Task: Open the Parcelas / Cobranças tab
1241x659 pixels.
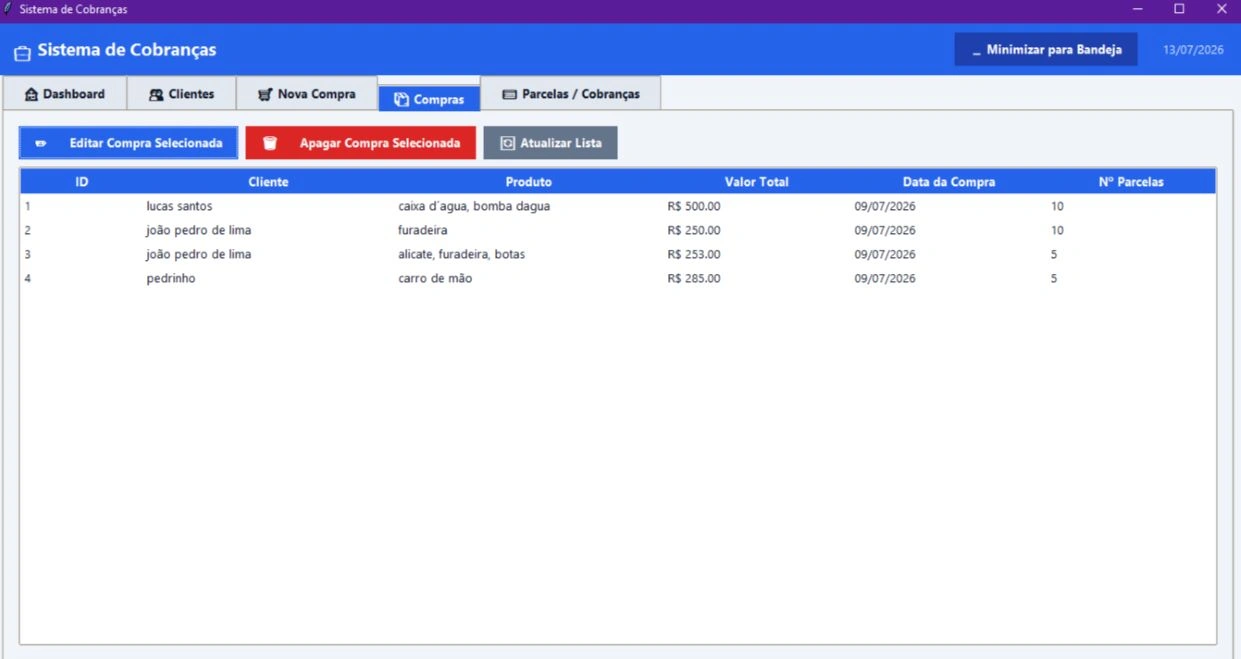Action: pyautogui.click(x=571, y=94)
